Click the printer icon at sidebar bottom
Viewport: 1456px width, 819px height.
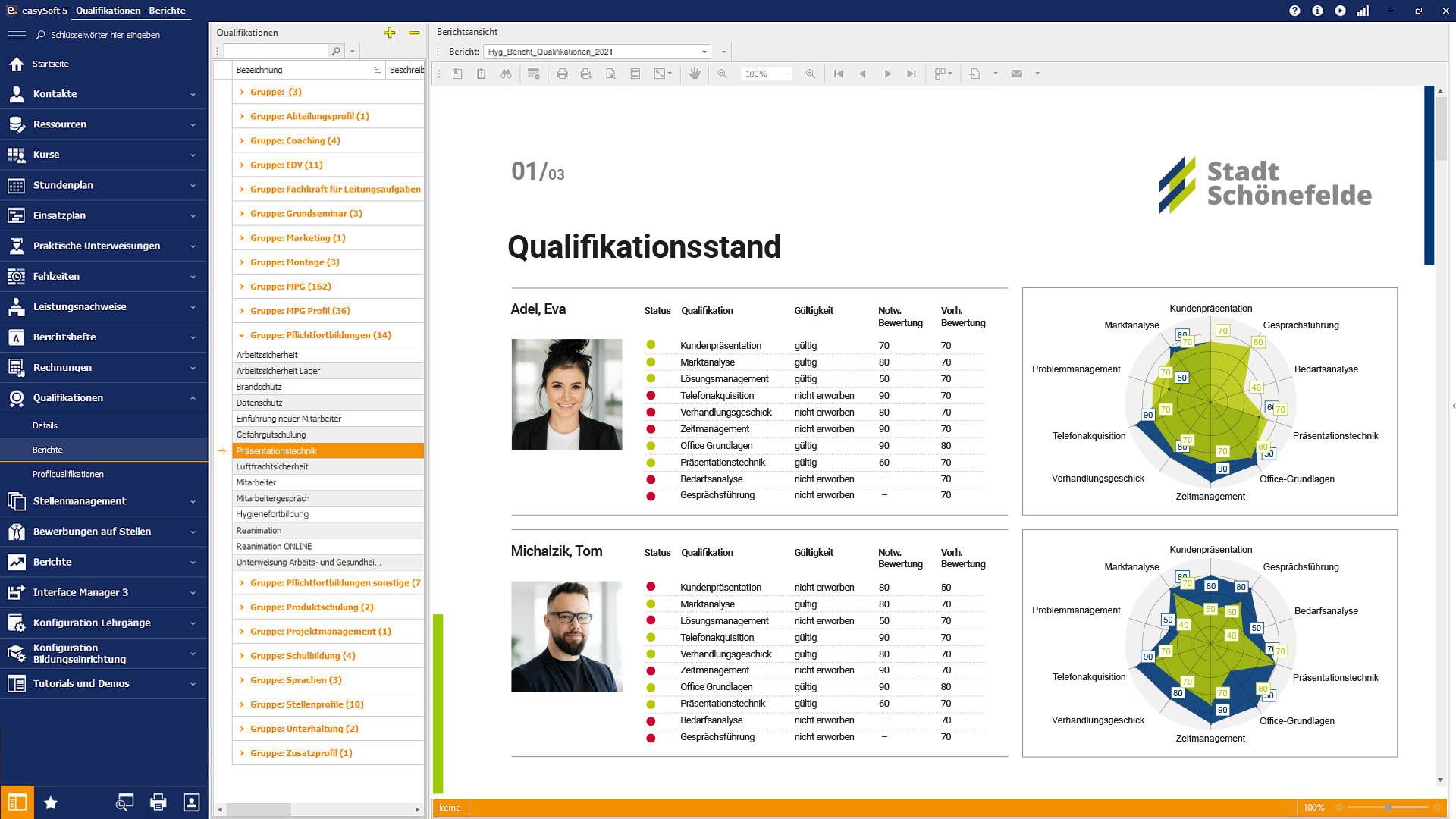(x=158, y=802)
